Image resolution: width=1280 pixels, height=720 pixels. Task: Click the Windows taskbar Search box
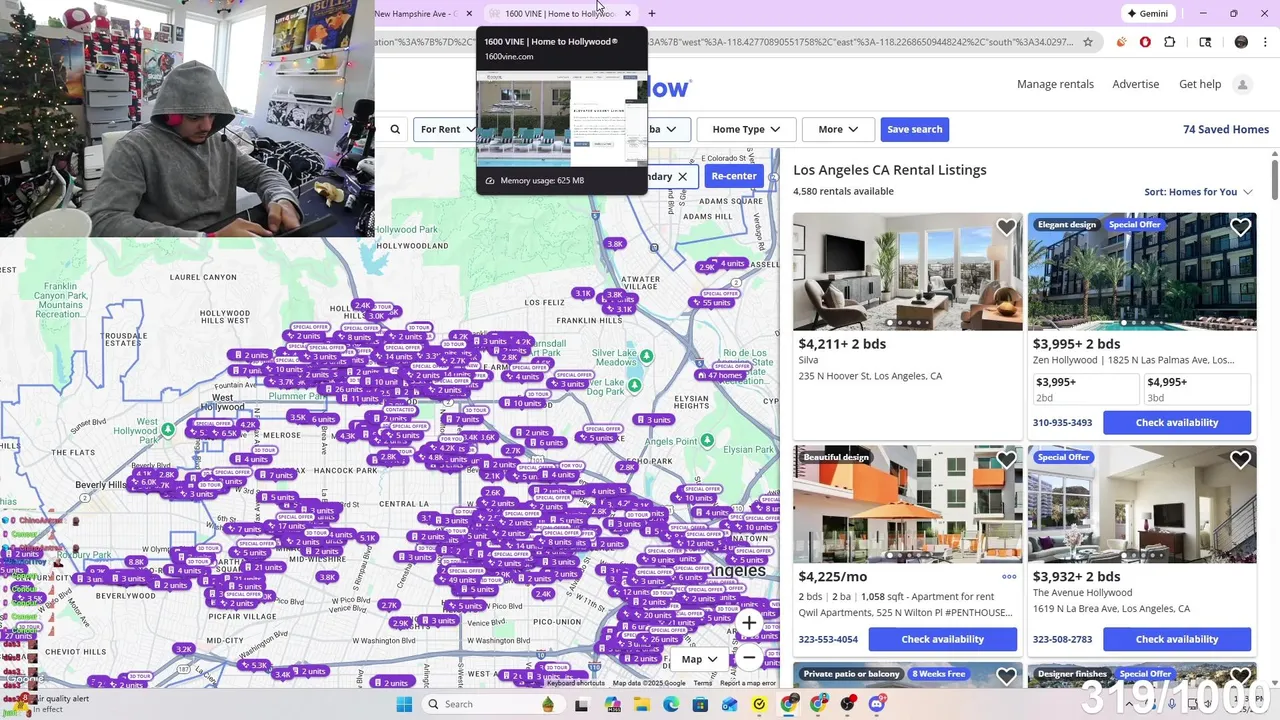494,705
